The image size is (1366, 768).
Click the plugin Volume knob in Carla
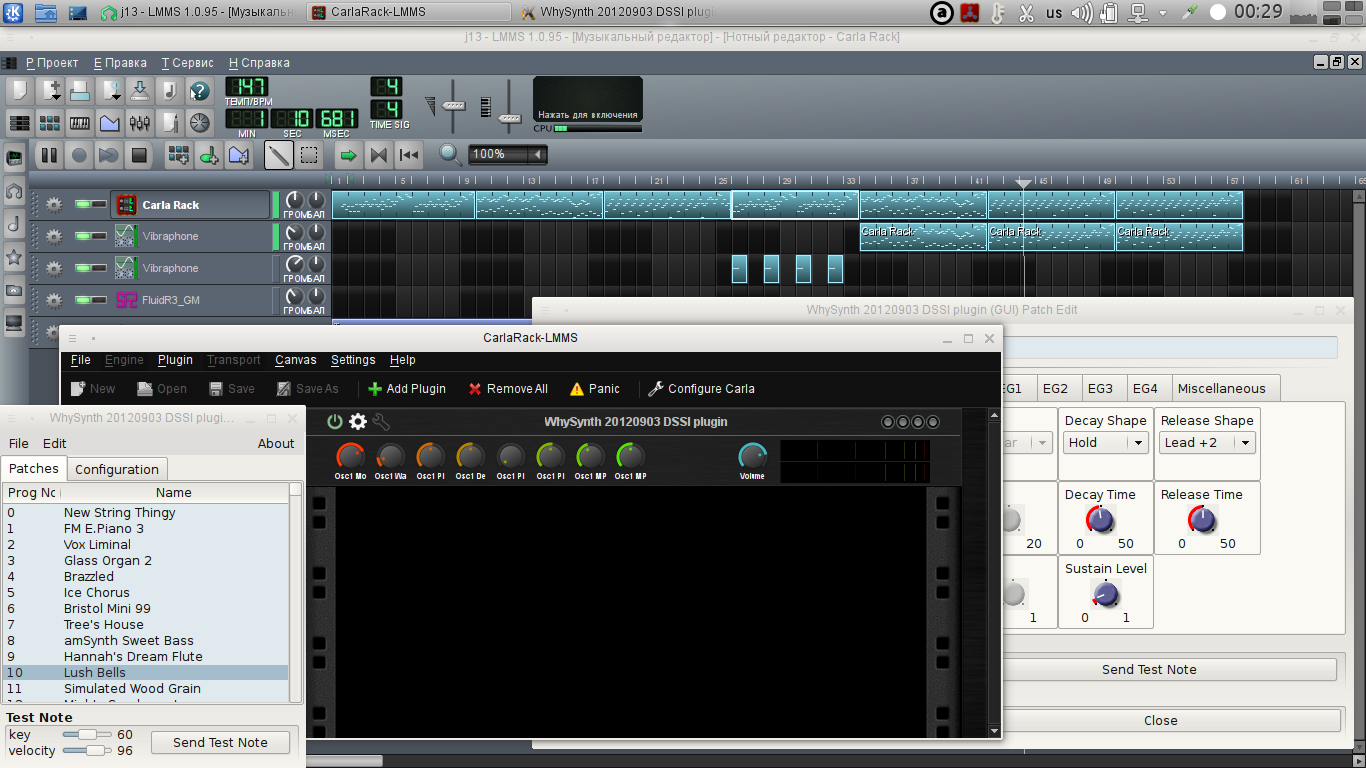tap(752, 457)
